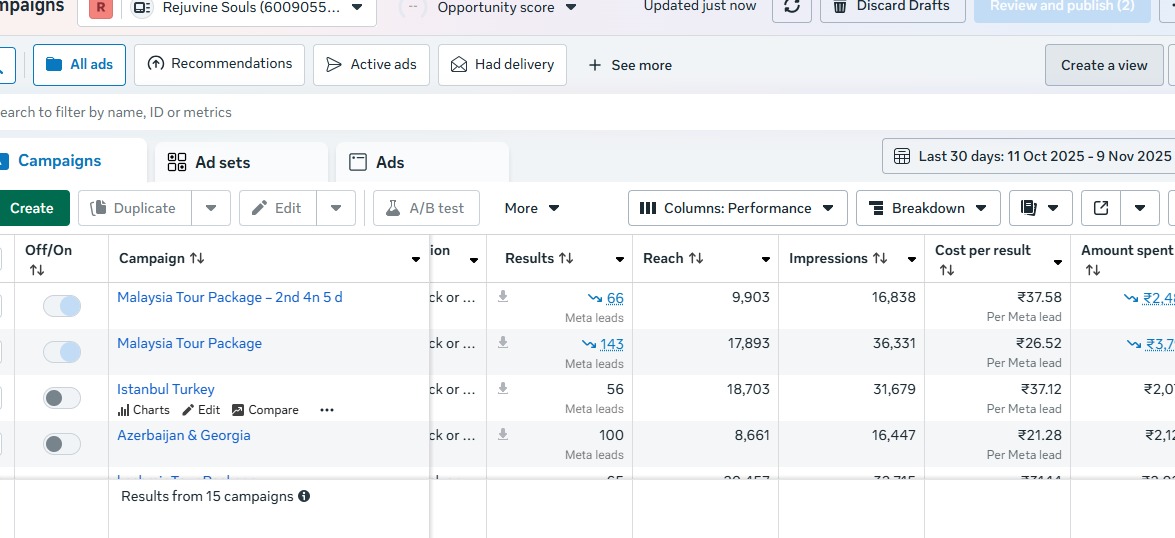Click info icon beside Results from 15 campaigns
Viewport: 1175px width, 538px height.
coord(304,496)
